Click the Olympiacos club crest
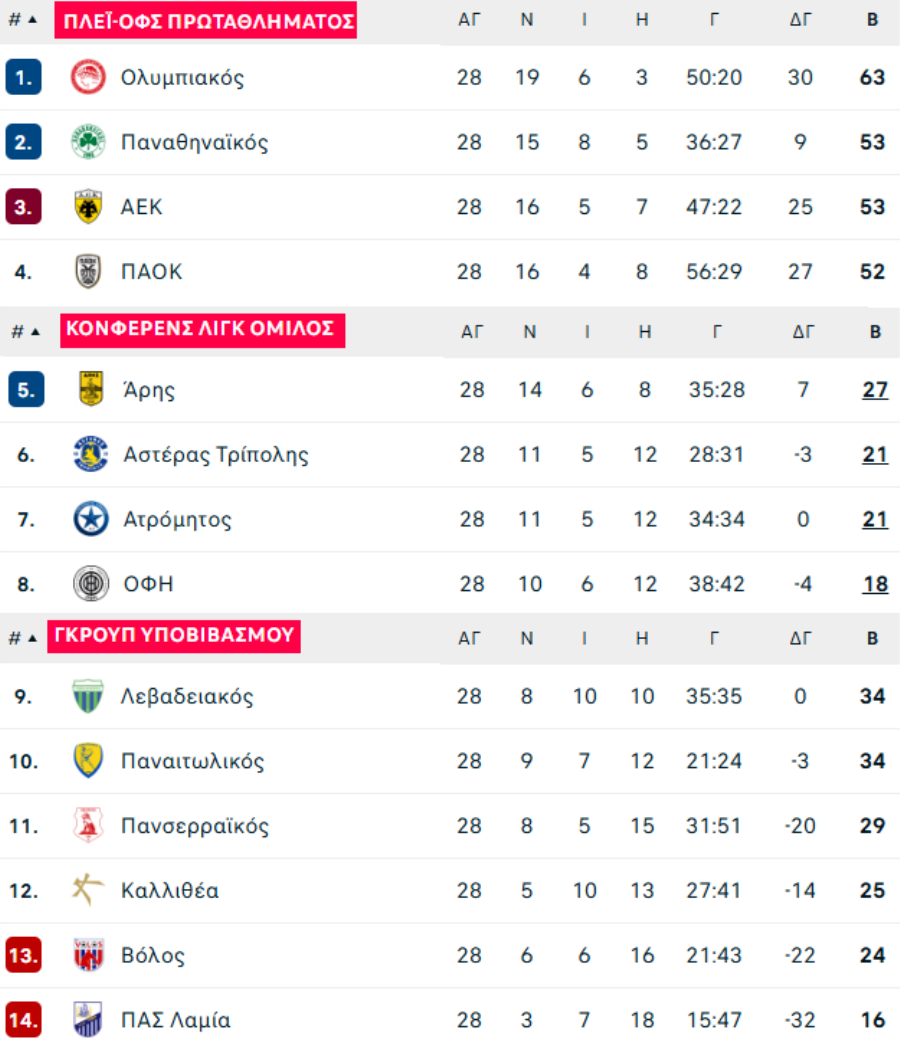Screen dimensions: 900x1042 [x=88, y=77]
